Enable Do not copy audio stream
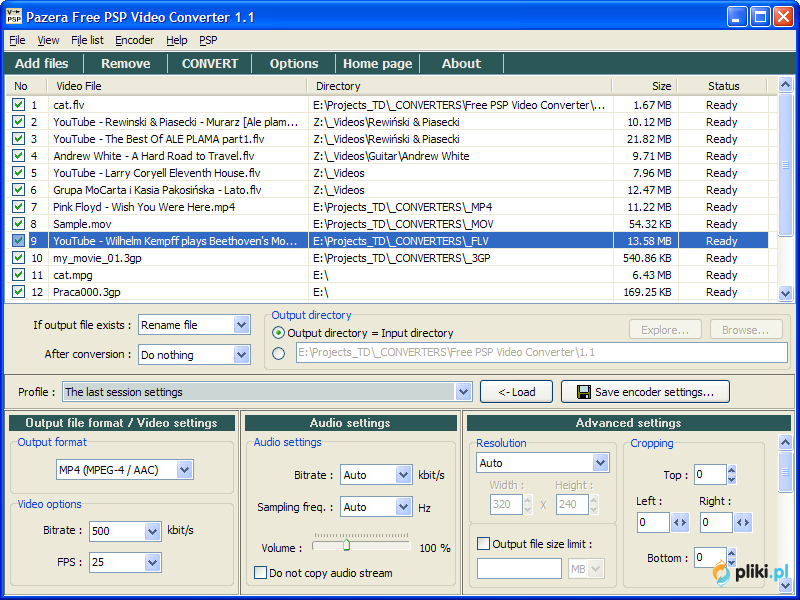The image size is (800, 600). (x=260, y=572)
